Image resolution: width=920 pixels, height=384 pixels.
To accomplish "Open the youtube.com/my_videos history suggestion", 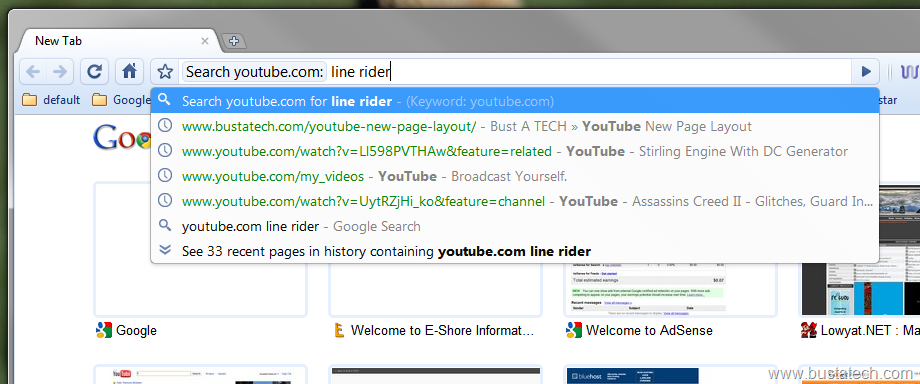I will click(x=515, y=176).
